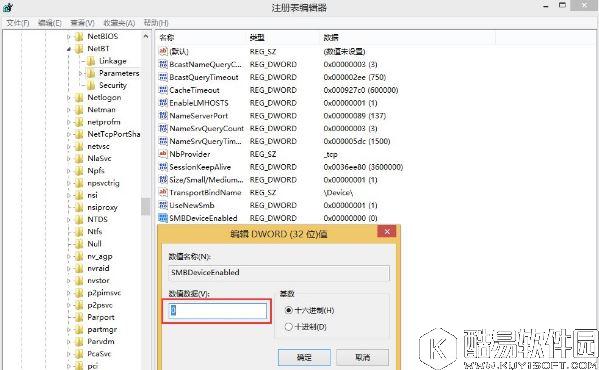
Task: Click the 取消 (Cancel) button
Action: coord(363,357)
